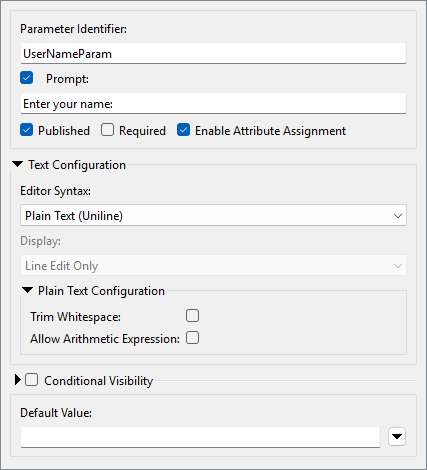Click the 'Display:' label

[x=40, y=241]
